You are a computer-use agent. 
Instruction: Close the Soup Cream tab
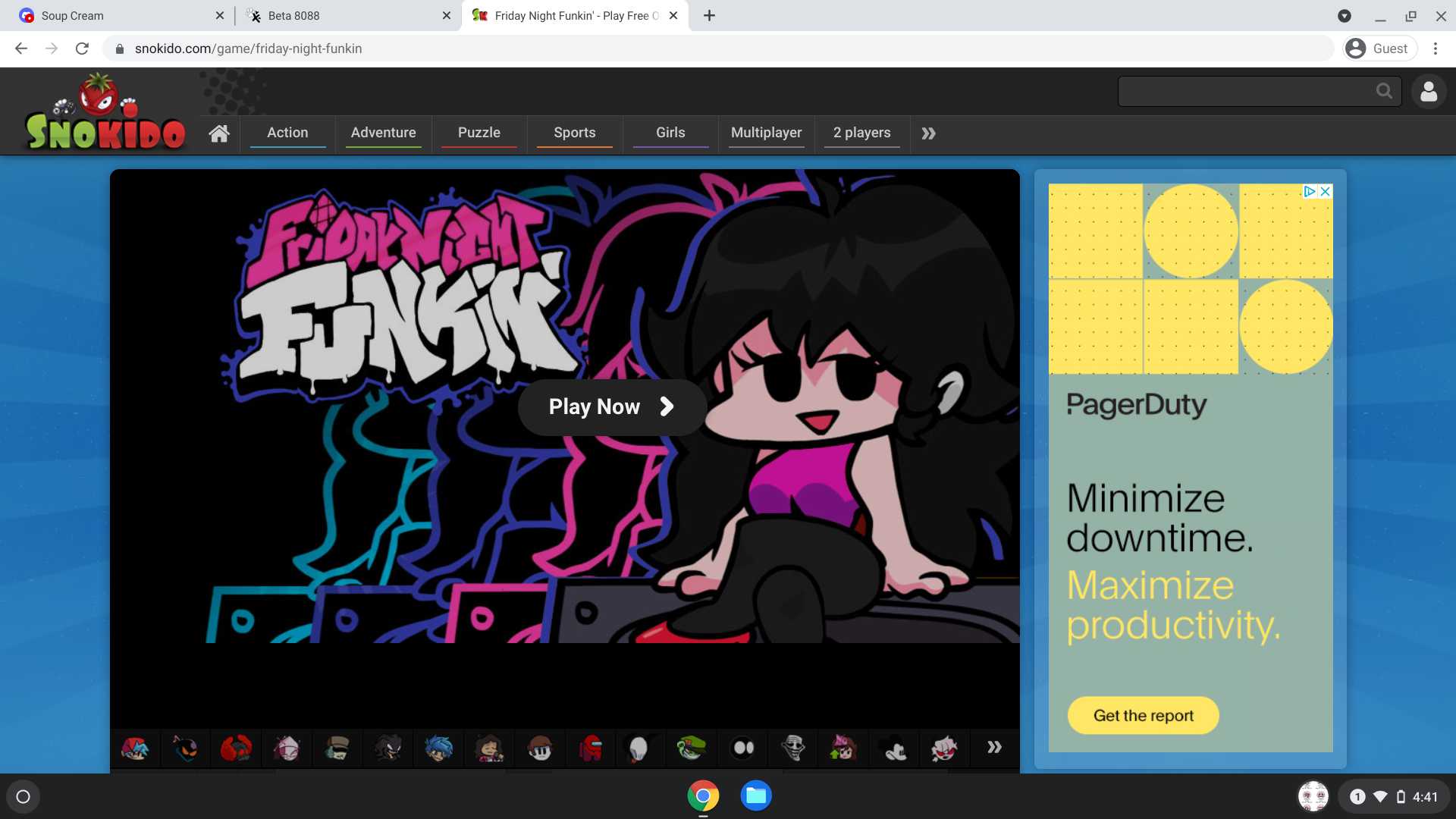click(x=219, y=15)
